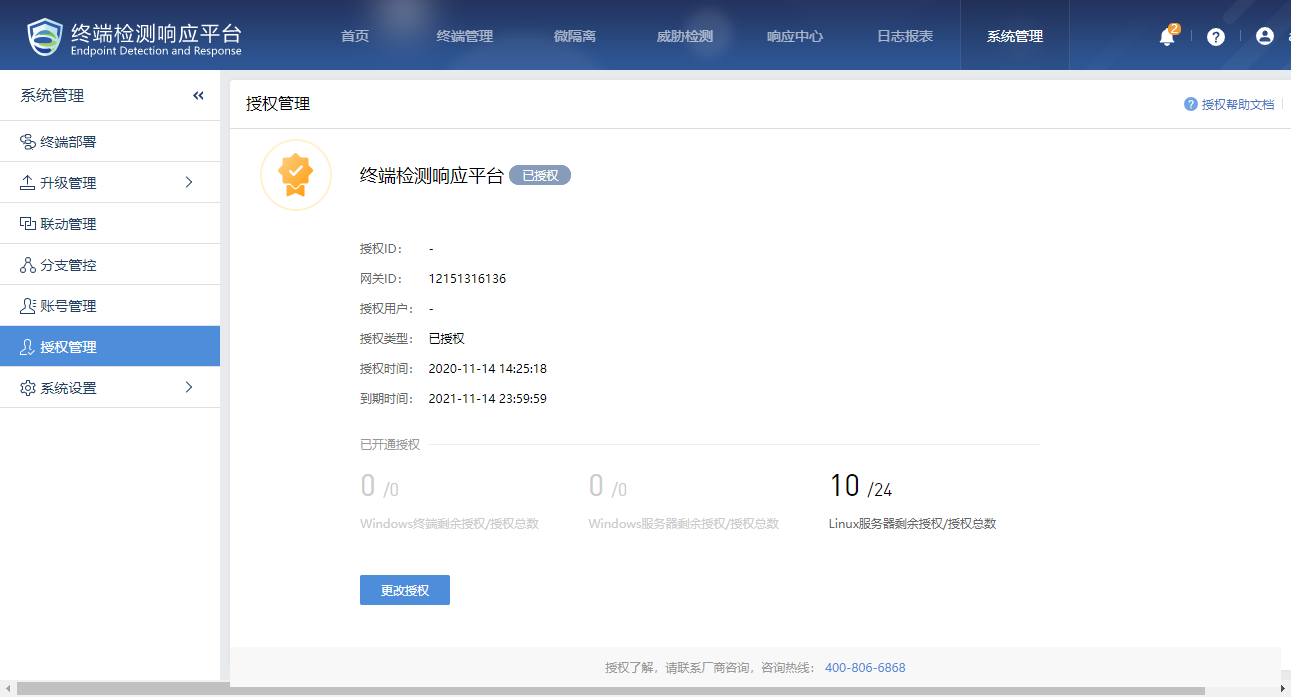Select 授权管理 in the sidebar
The height and width of the screenshot is (697, 1291).
point(68,347)
